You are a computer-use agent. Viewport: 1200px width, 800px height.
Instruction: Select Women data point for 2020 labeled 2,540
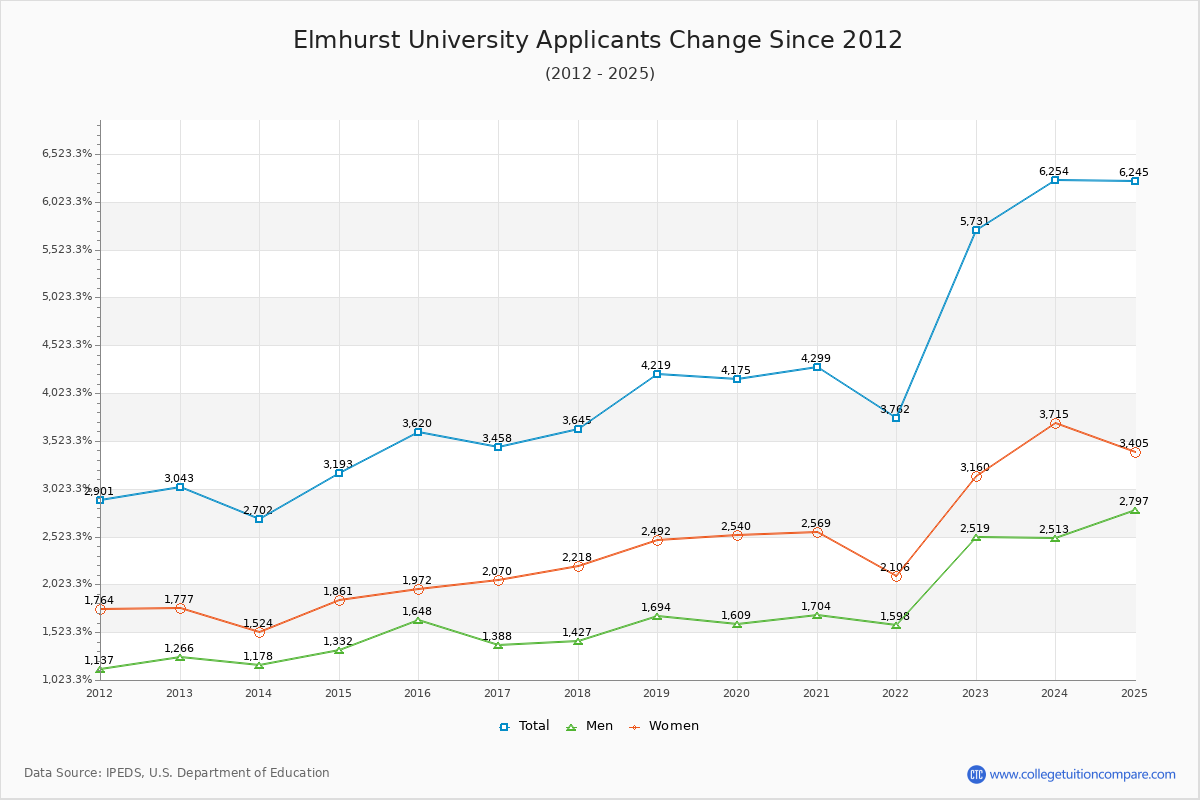pyautogui.click(x=737, y=535)
